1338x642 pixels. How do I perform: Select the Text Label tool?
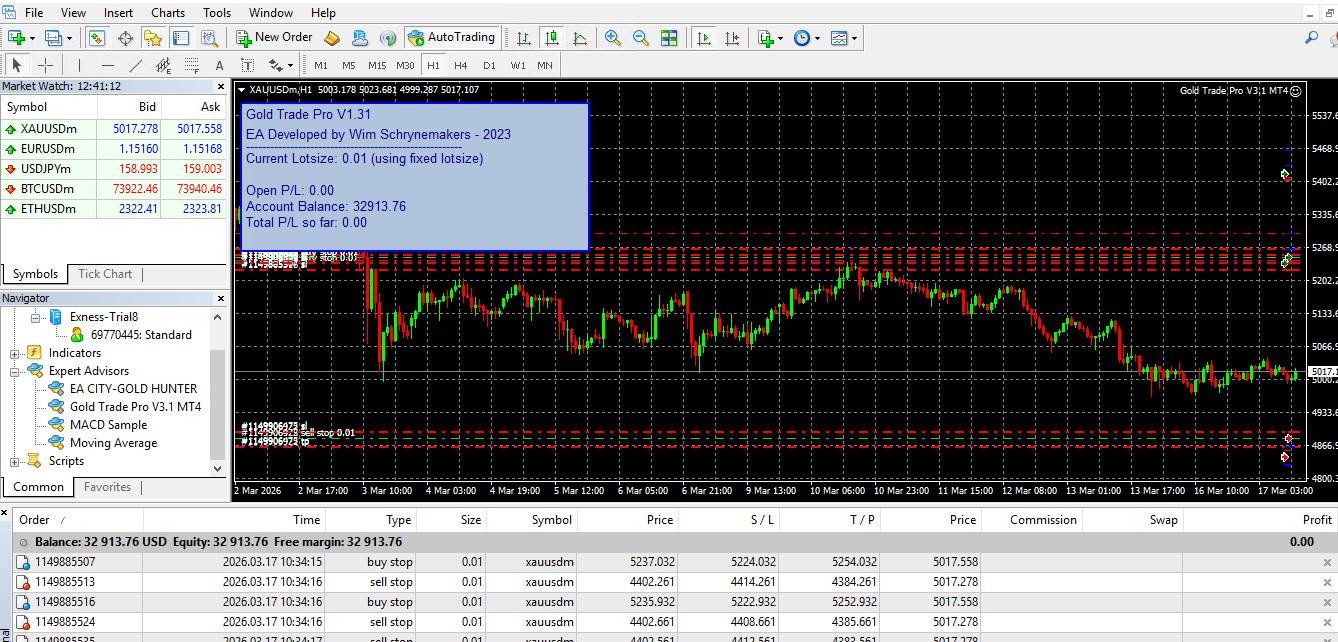(248, 65)
